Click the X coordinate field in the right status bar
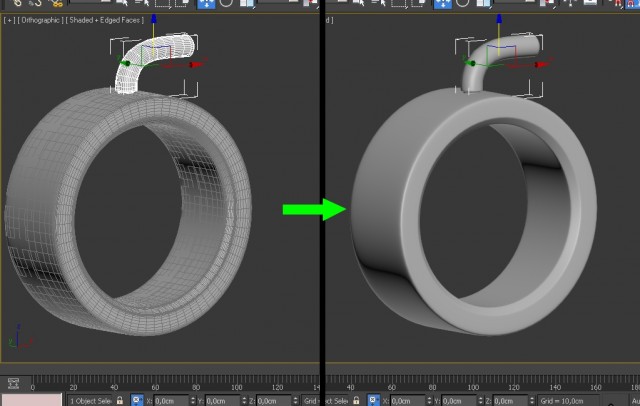Image resolution: width=640 pixels, height=406 pixels. tap(408, 401)
